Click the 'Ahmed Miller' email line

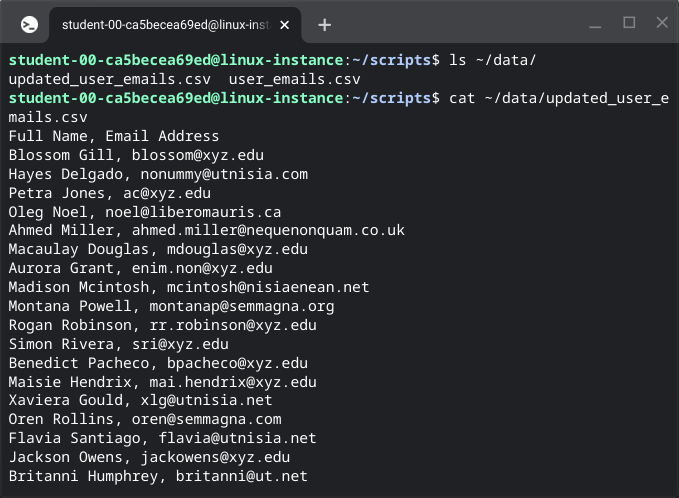click(207, 230)
